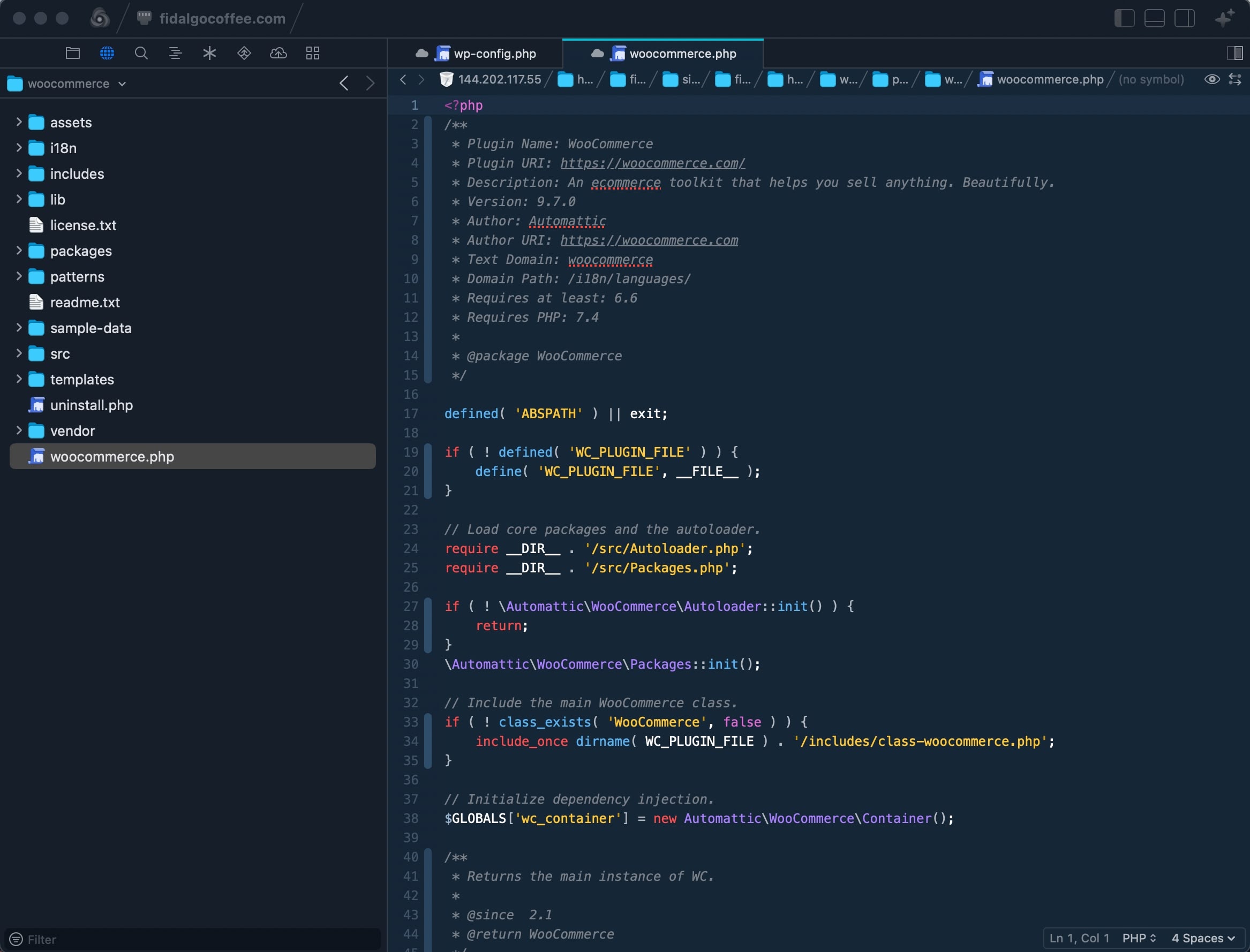Image resolution: width=1250 pixels, height=952 pixels.
Task: Toggle the left sidebar pane
Action: click(1124, 18)
